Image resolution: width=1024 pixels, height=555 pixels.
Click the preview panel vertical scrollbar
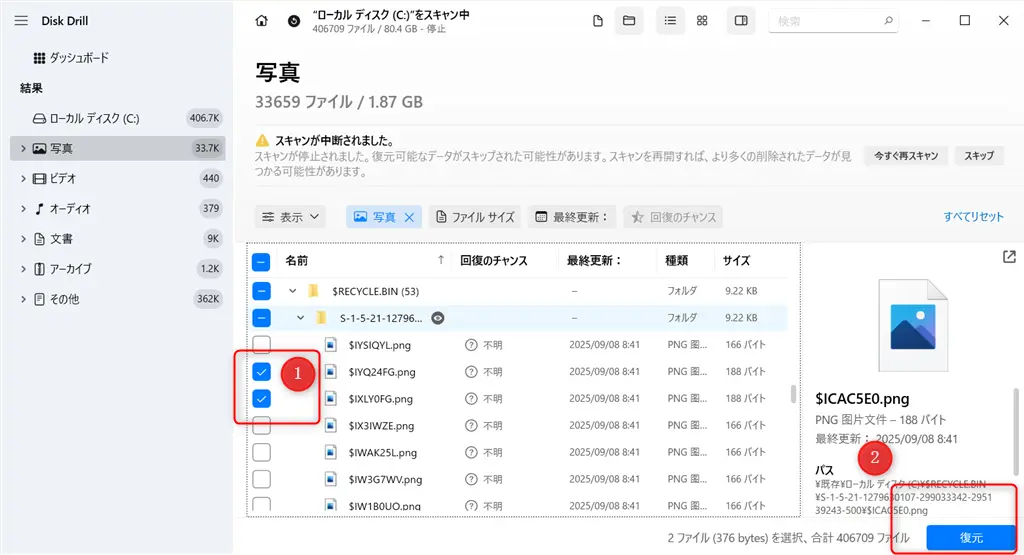(1016, 431)
